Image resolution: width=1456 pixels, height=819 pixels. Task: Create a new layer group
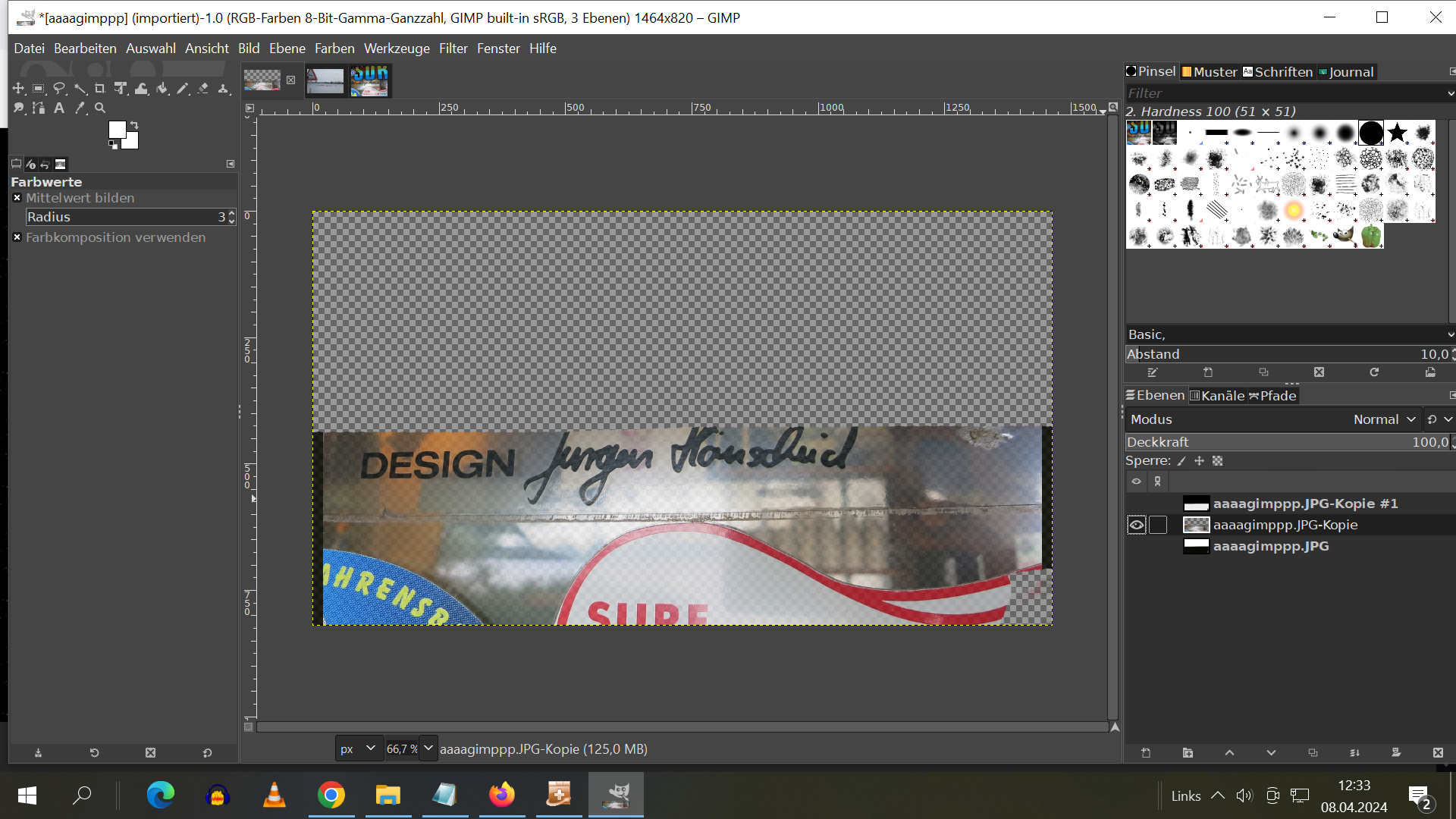point(1188,753)
